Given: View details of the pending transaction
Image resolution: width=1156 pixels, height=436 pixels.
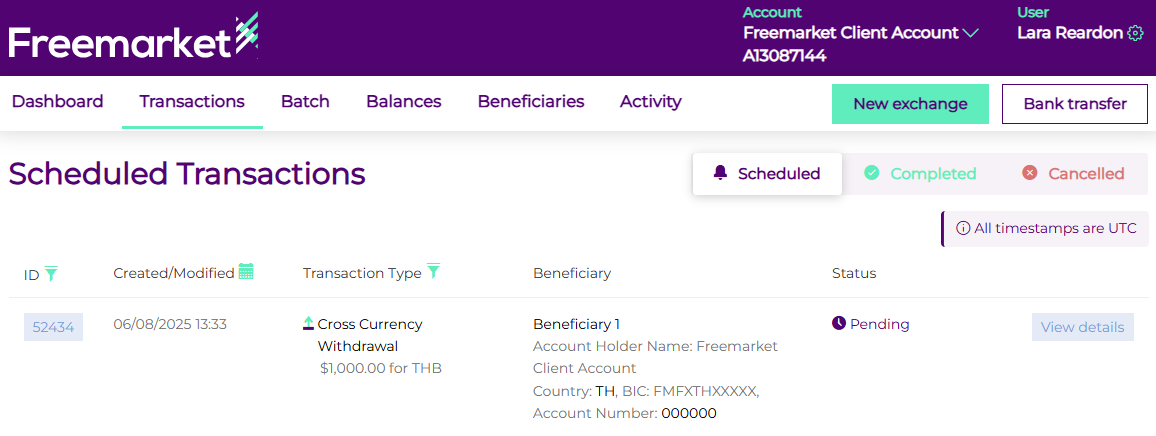Looking at the screenshot, I should pyautogui.click(x=1082, y=327).
